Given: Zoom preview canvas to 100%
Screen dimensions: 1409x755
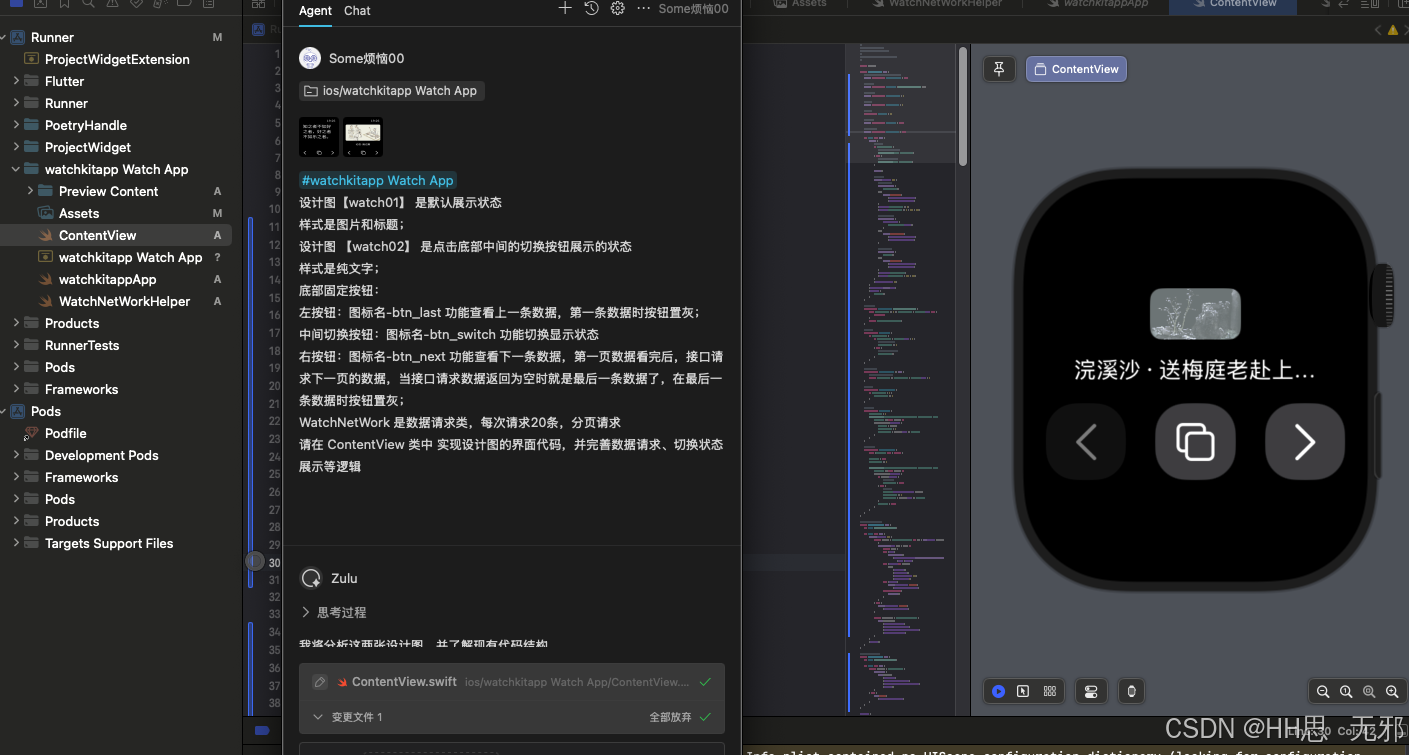Looking at the screenshot, I should 1346,692.
